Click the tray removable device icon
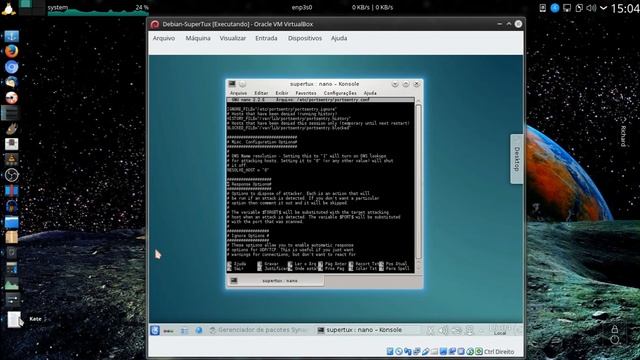The height and width of the screenshot is (360, 640). [542, 8]
